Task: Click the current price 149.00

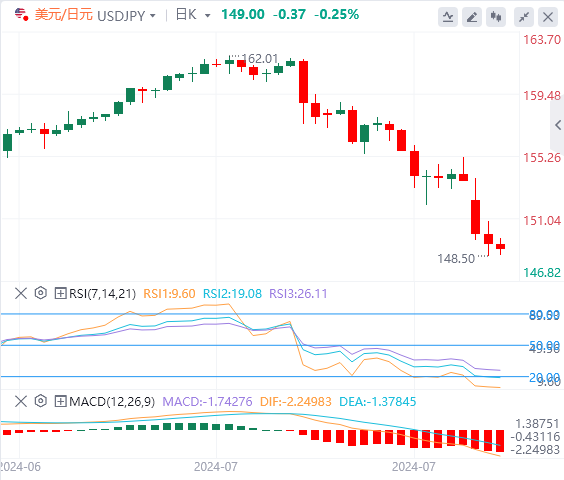Action: coord(243,15)
